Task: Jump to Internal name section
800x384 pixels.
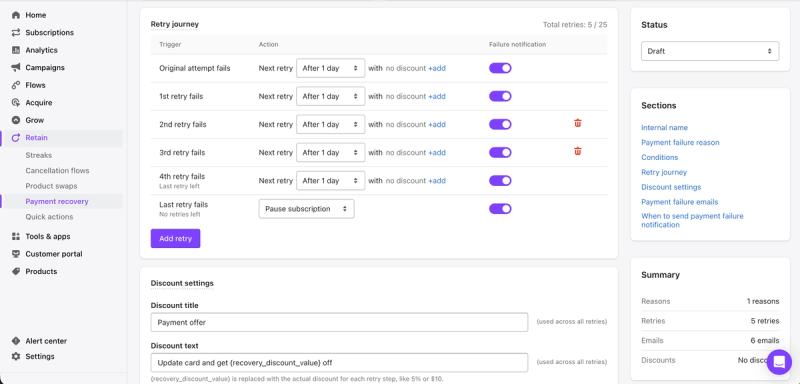Action: pyautogui.click(x=664, y=127)
